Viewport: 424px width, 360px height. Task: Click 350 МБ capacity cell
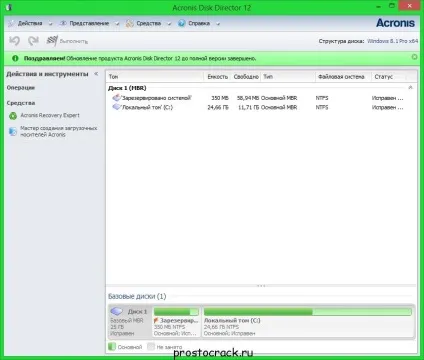tap(220, 98)
